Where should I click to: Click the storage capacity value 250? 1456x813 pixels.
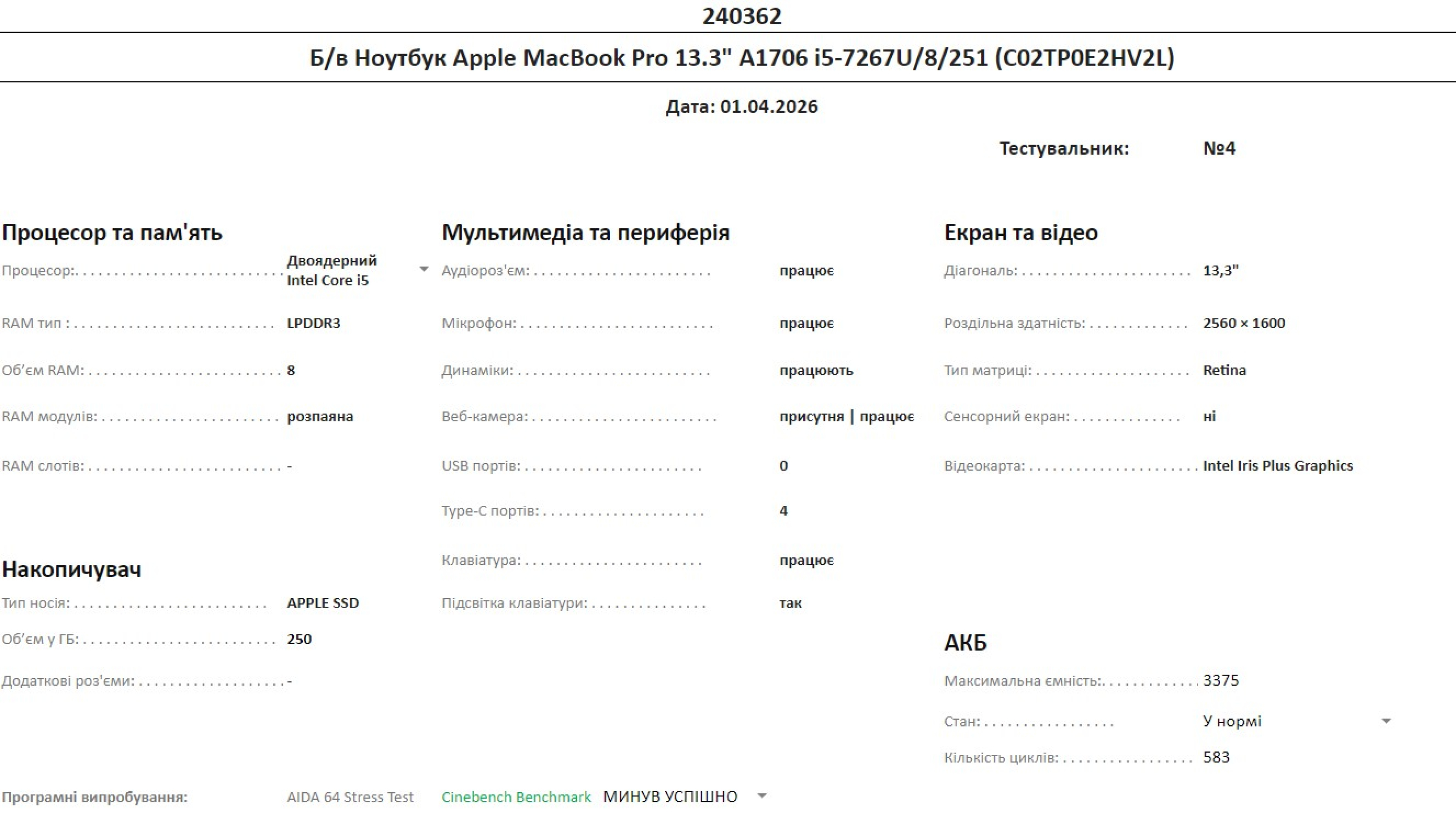point(299,639)
